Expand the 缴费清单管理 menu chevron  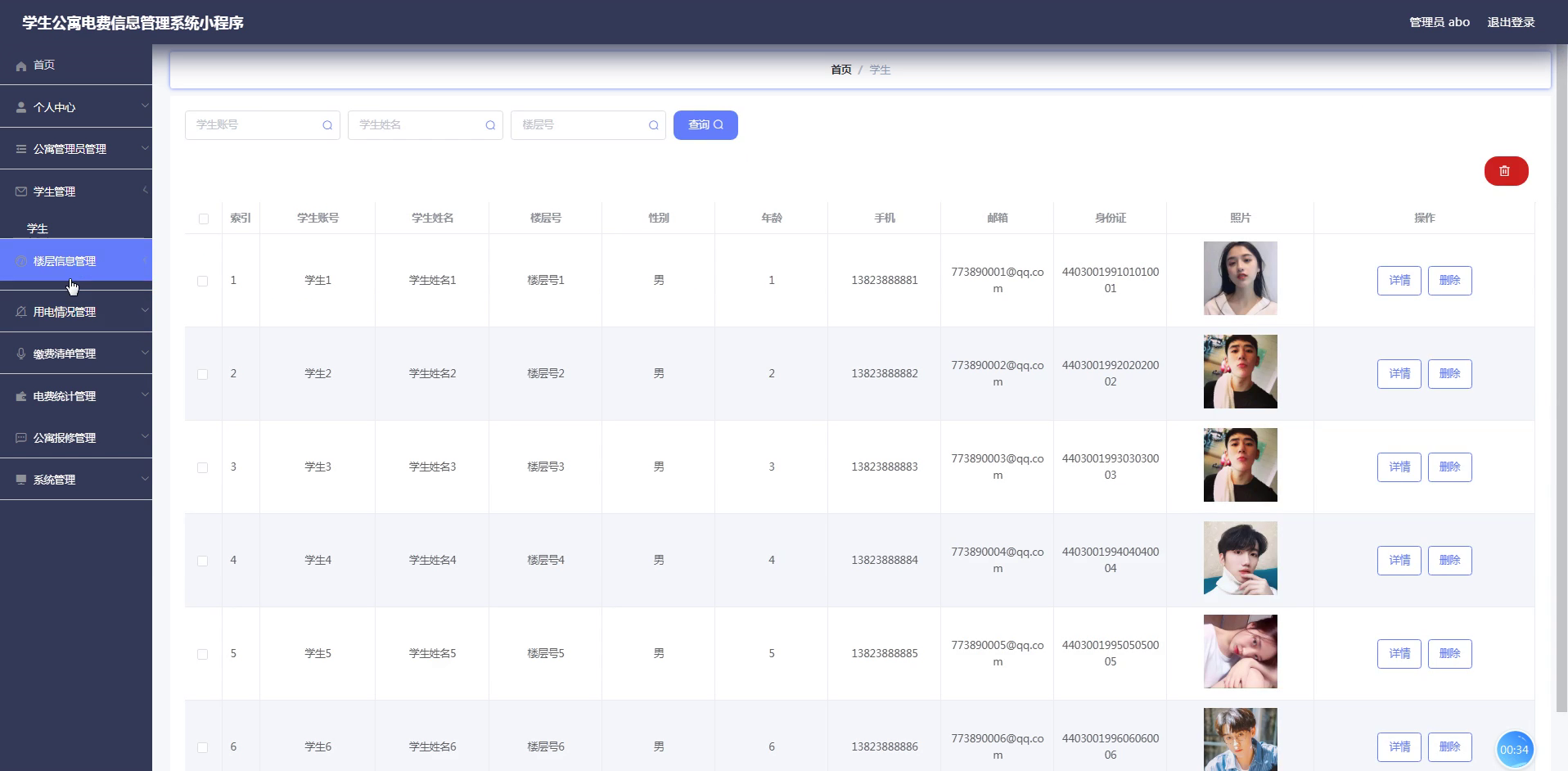point(145,353)
